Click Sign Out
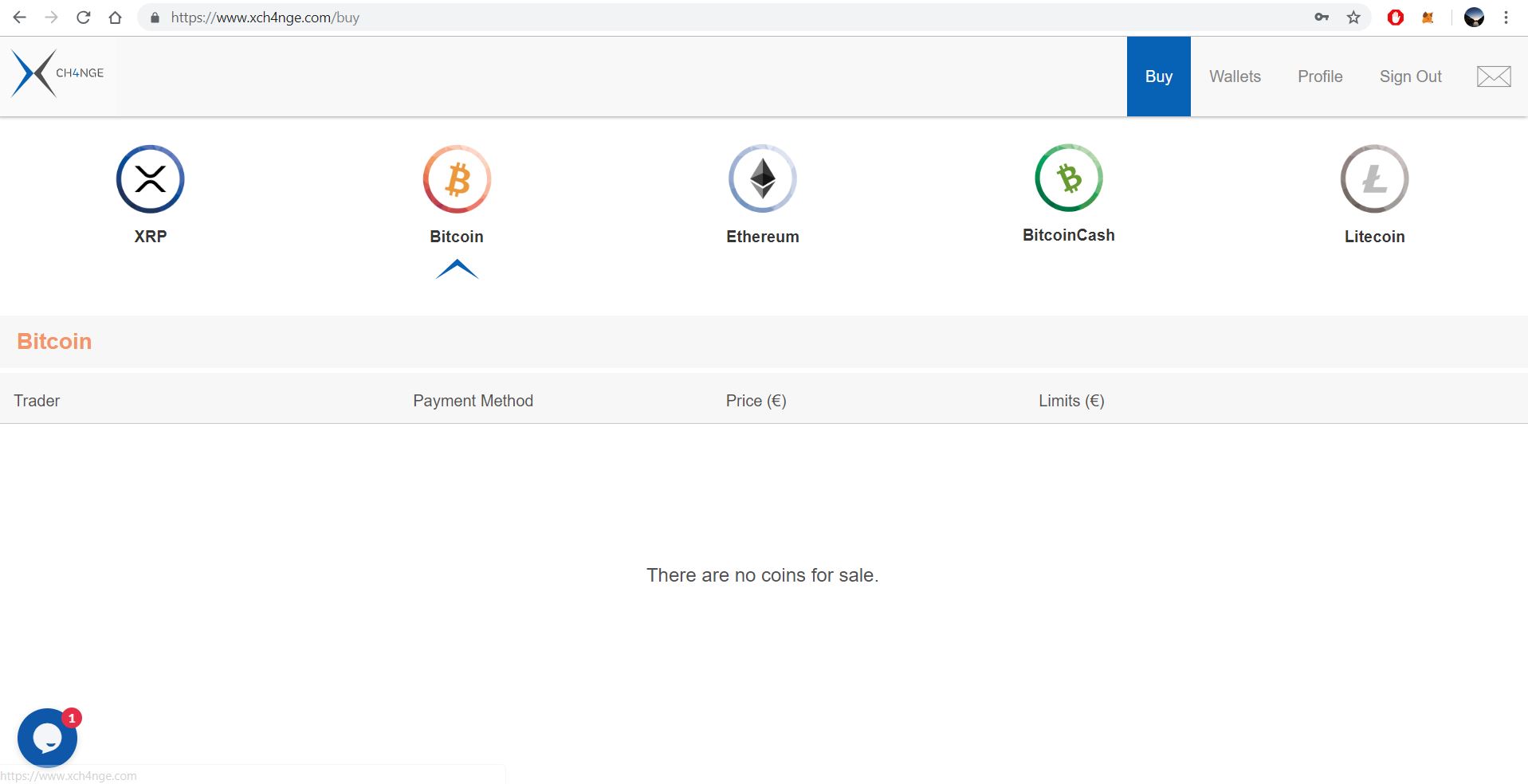 [x=1410, y=76]
